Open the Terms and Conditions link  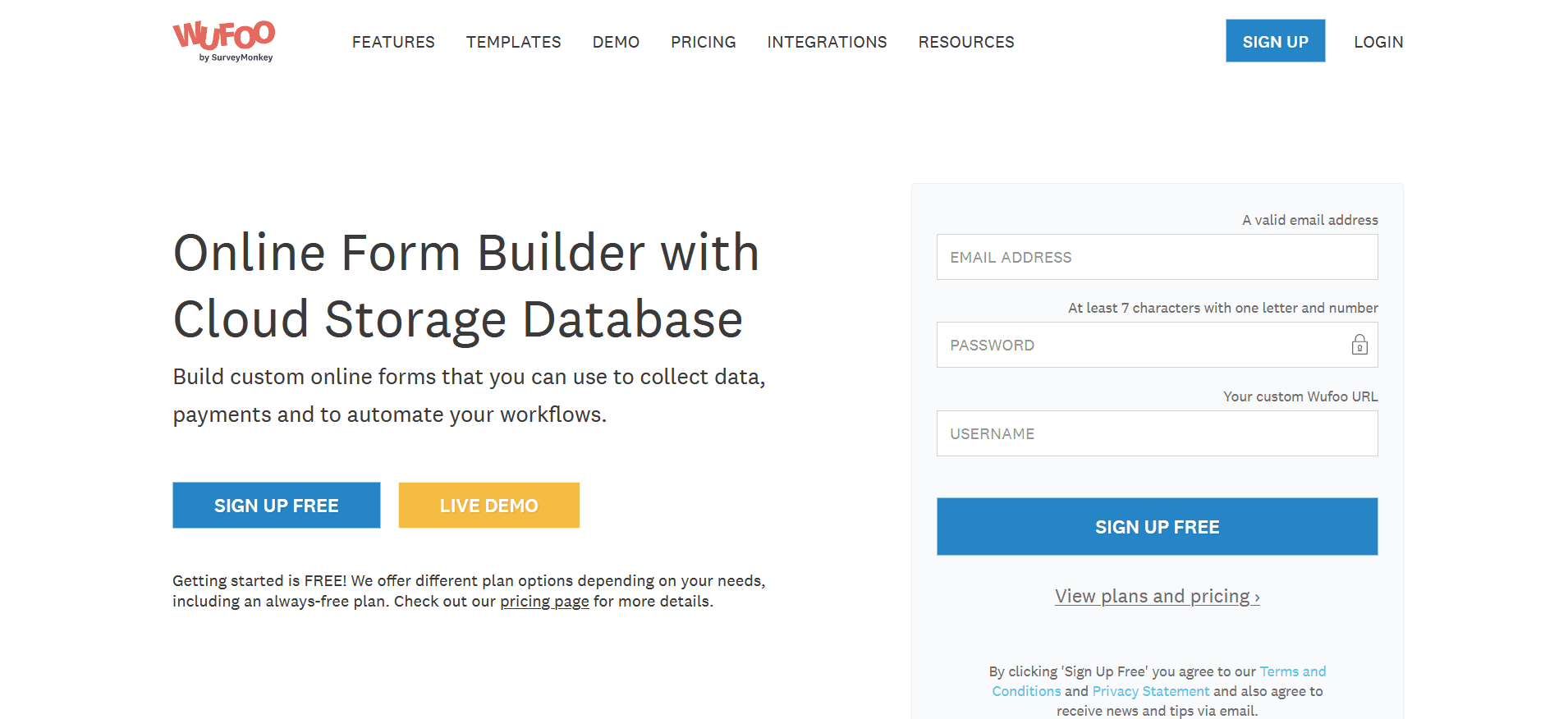tap(1292, 672)
